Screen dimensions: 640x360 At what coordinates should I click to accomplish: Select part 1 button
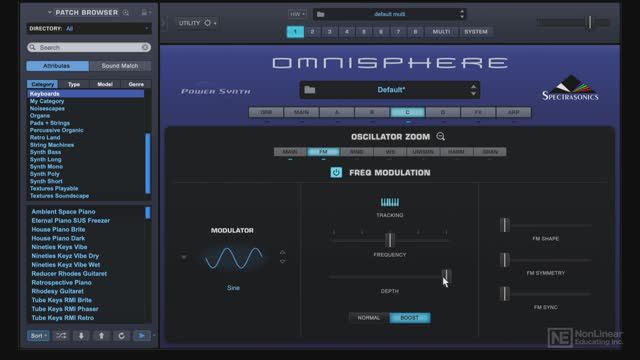[295, 31]
